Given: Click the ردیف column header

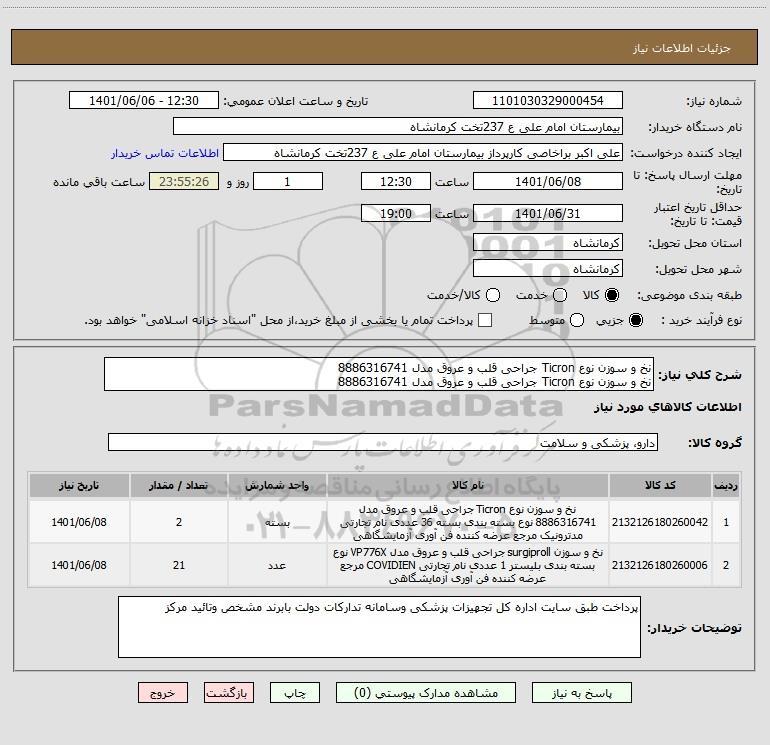Looking at the screenshot, I should pyautogui.click(x=726, y=485).
